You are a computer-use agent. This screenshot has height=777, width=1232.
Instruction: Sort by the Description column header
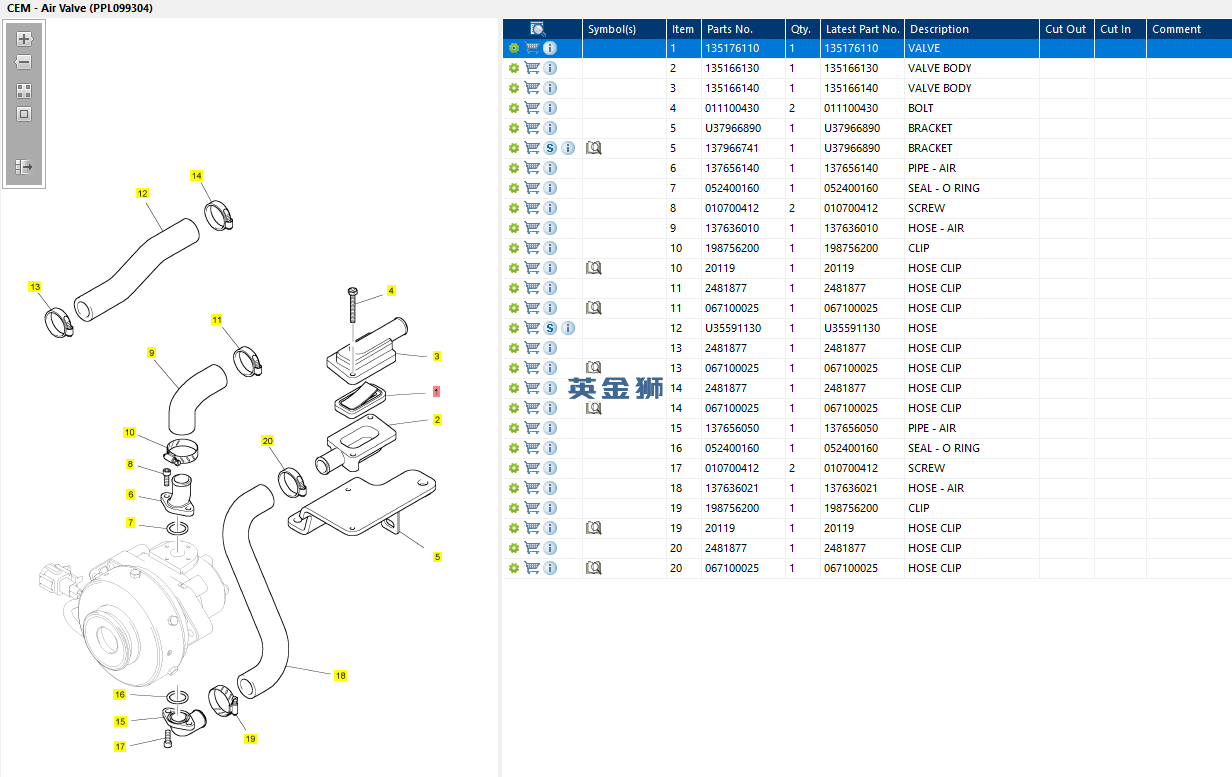939,29
